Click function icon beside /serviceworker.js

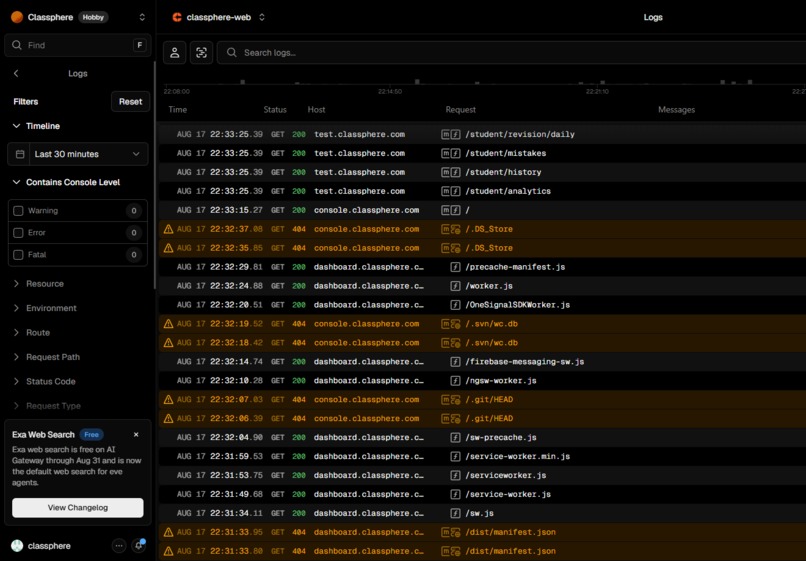[455, 476]
